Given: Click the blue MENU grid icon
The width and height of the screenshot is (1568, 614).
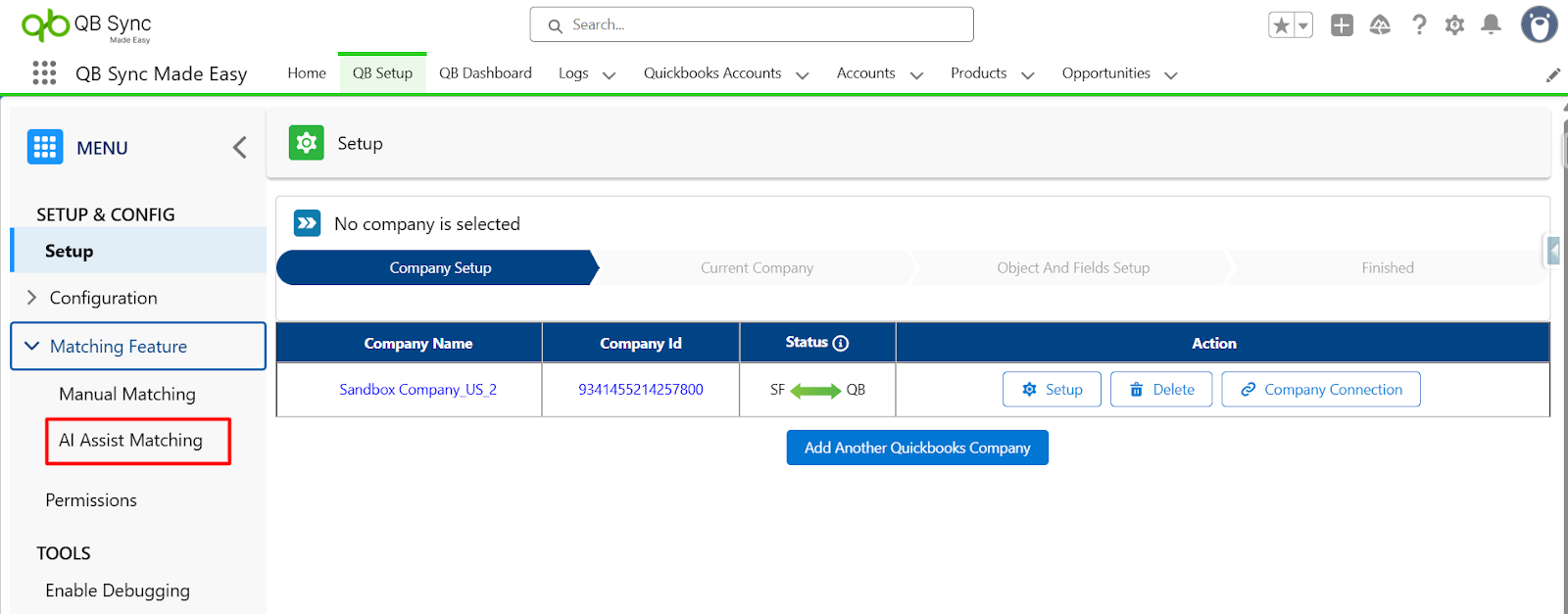Looking at the screenshot, I should point(45,147).
